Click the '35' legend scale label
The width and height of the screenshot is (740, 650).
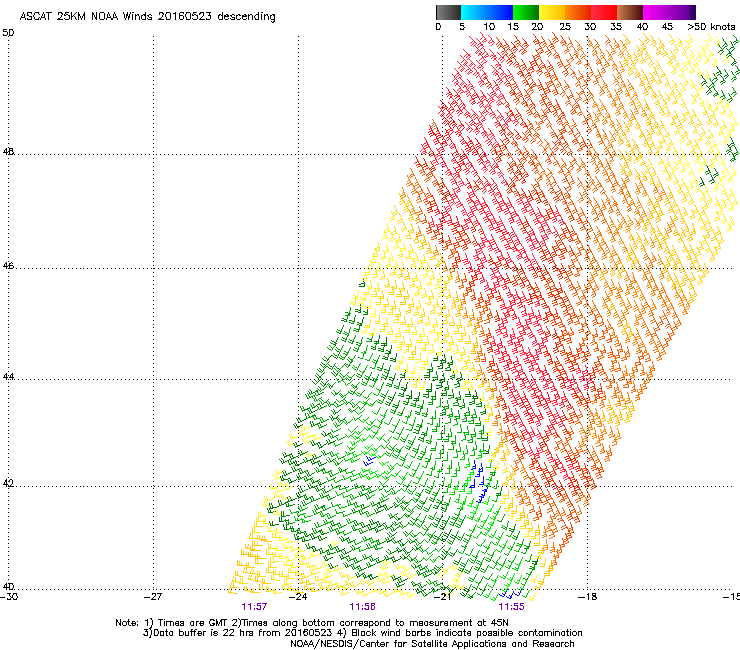[616, 27]
